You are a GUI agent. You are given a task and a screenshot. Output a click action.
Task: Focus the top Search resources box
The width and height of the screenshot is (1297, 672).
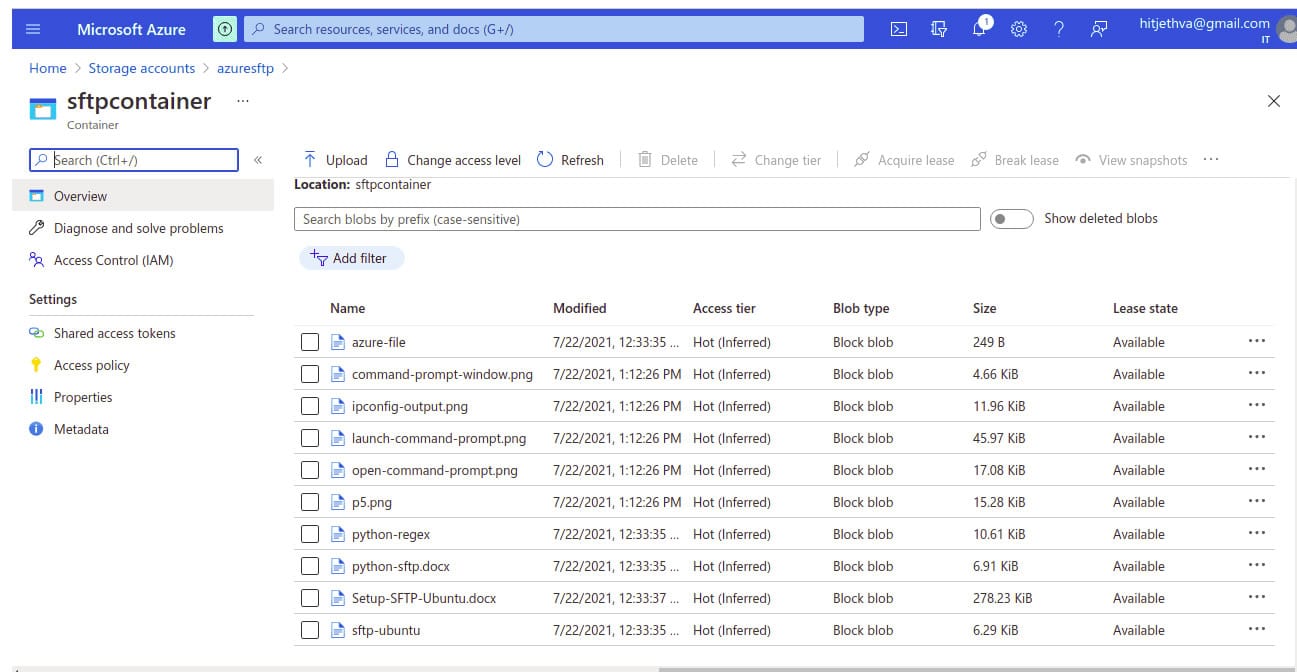tap(554, 29)
